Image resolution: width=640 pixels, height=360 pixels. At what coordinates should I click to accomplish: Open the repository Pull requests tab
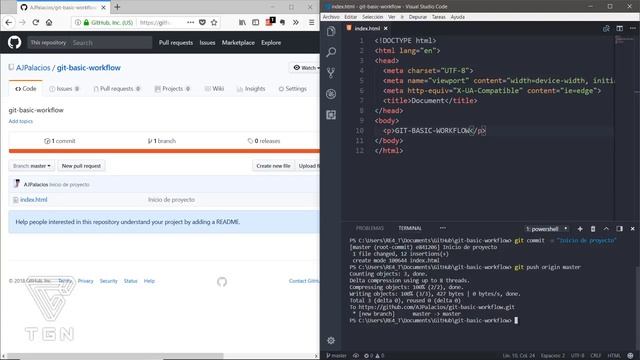click(x=117, y=89)
